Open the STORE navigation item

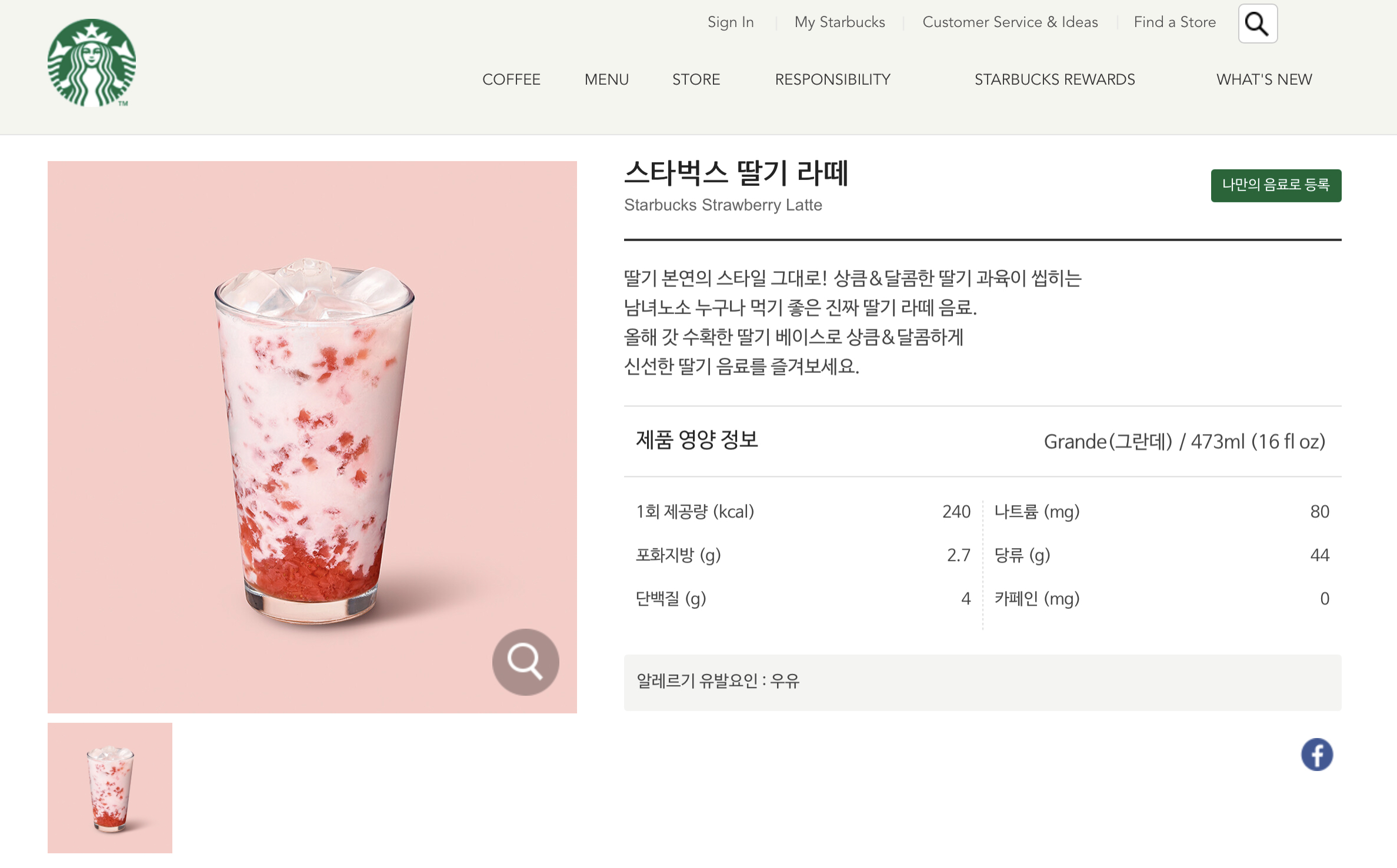click(696, 79)
